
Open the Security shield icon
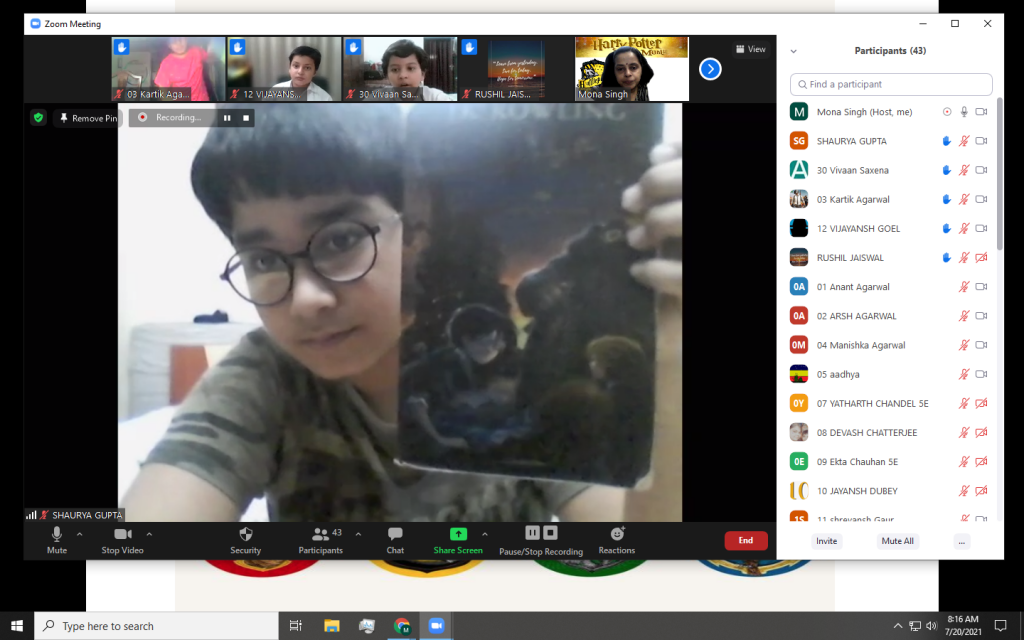point(245,535)
